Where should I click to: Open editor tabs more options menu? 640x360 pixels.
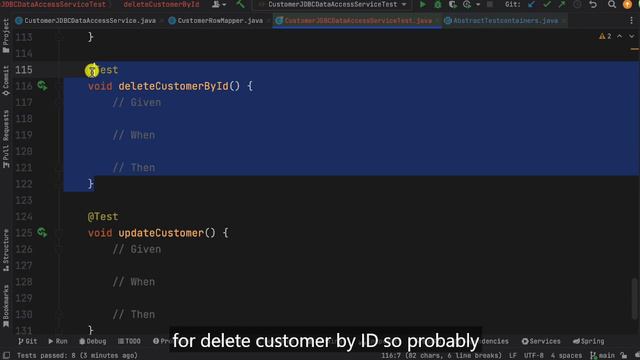tap(631, 20)
